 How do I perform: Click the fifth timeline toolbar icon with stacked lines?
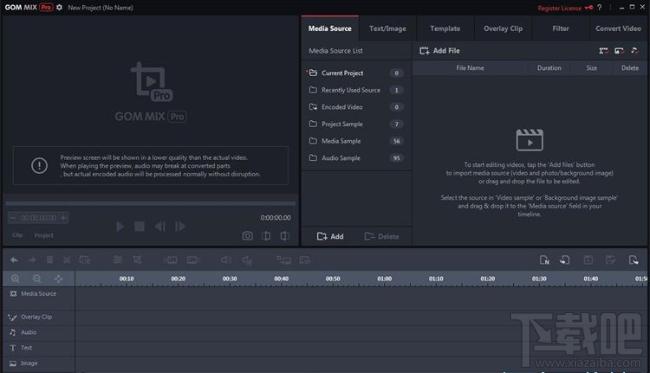point(118,260)
